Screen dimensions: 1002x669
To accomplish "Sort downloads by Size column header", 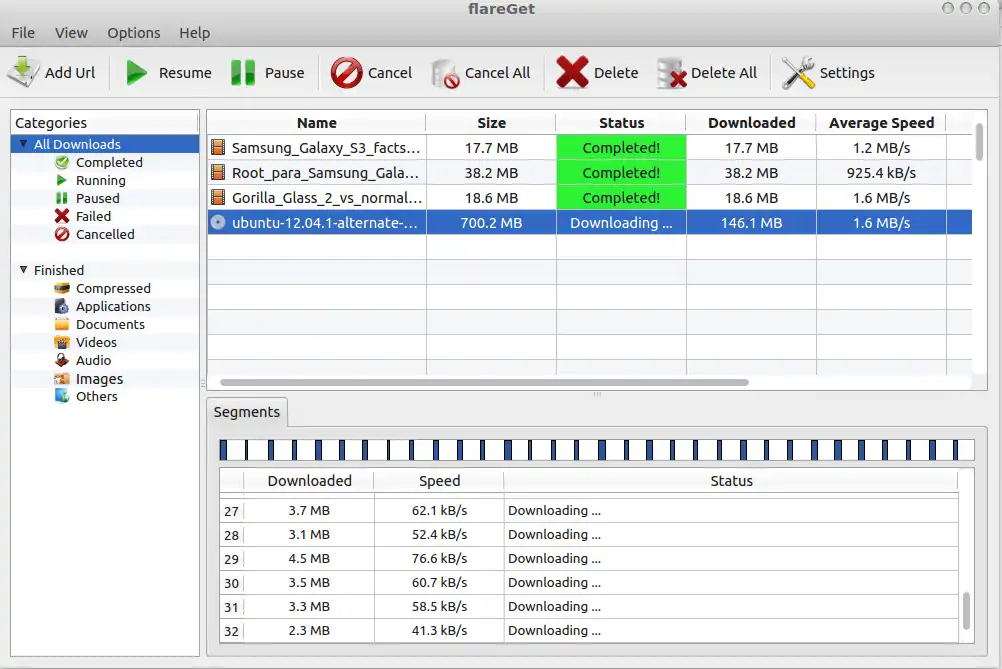I will [491, 123].
